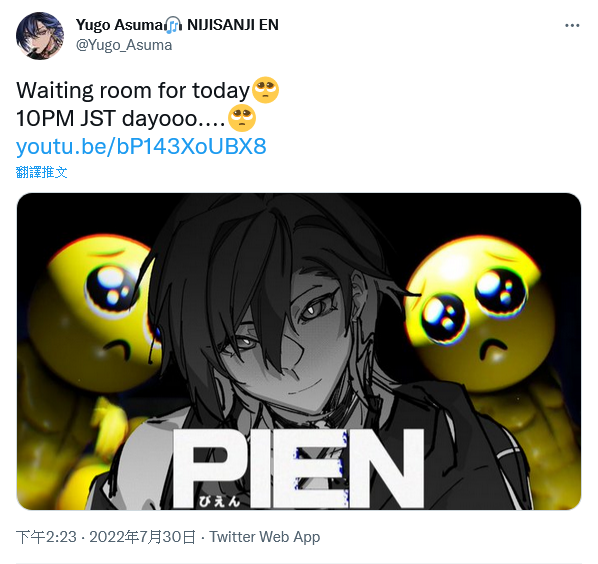The width and height of the screenshot is (598, 564).
Task: Open the PIEN stream thumbnail image
Action: pyautogui.click(x=299, y=351)
